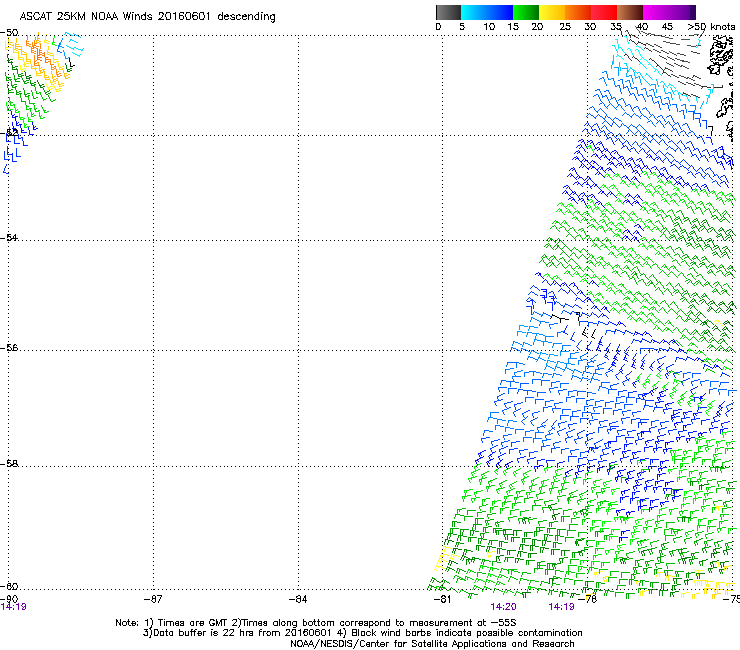Click the purple '14:20' time label
740x650 pixels.
click(503, 607)
